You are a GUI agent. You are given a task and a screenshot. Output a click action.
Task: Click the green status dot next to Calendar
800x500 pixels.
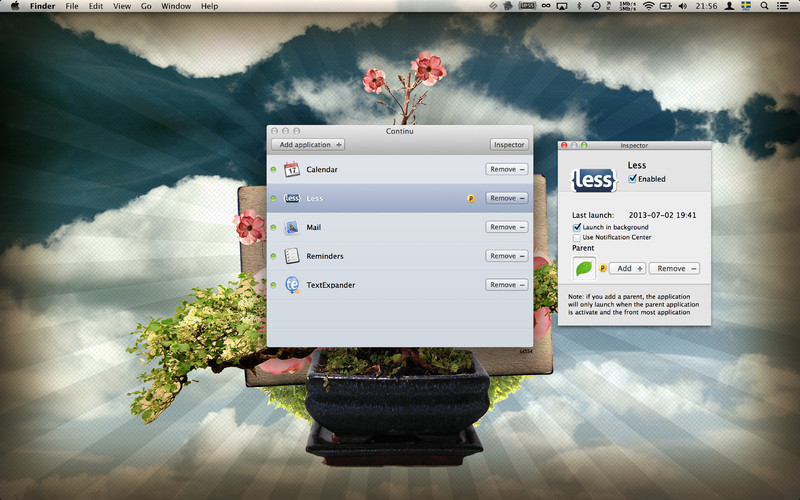click(x=273, y=169)
